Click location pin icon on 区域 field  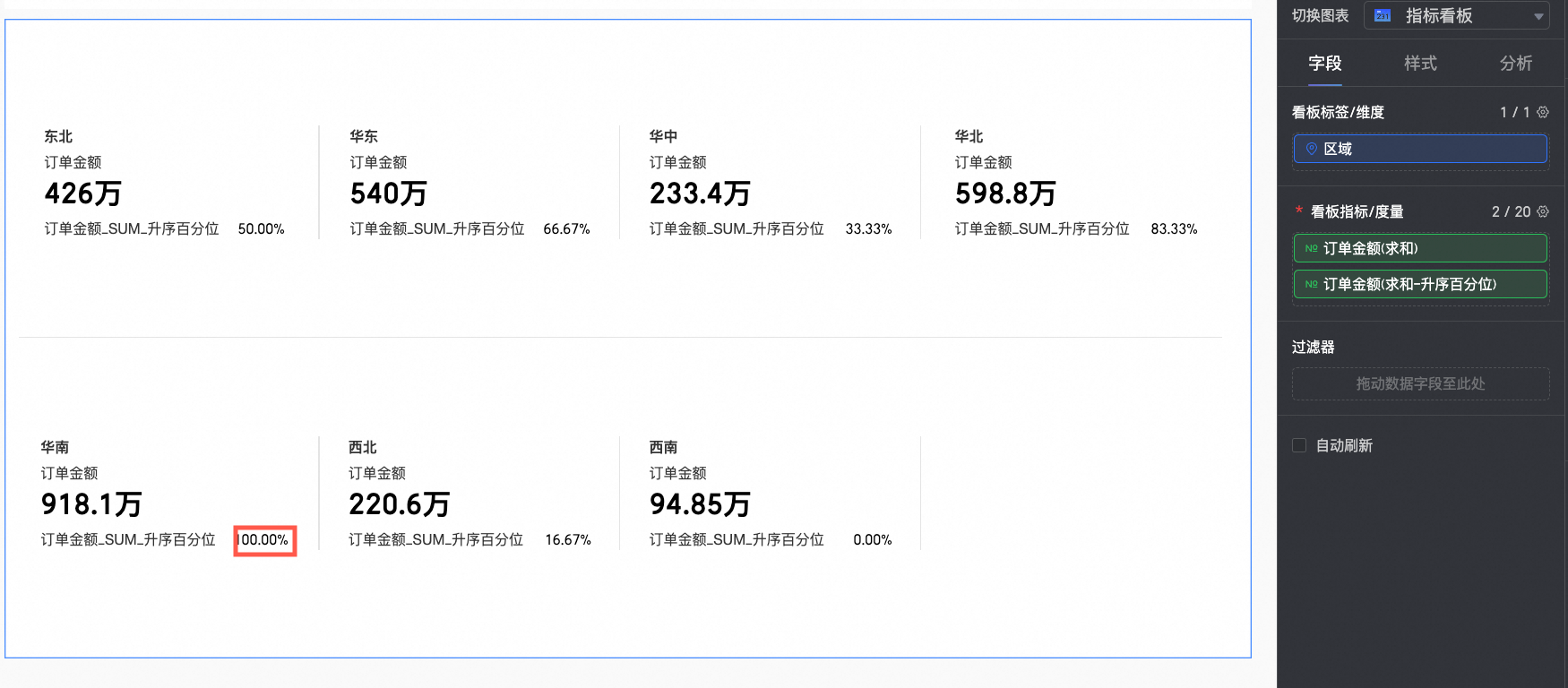tap(1312, 149)
